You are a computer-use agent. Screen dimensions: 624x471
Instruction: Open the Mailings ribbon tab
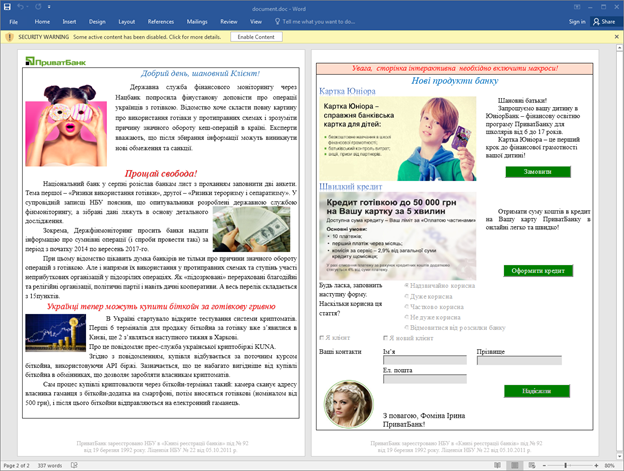(197, 20)
